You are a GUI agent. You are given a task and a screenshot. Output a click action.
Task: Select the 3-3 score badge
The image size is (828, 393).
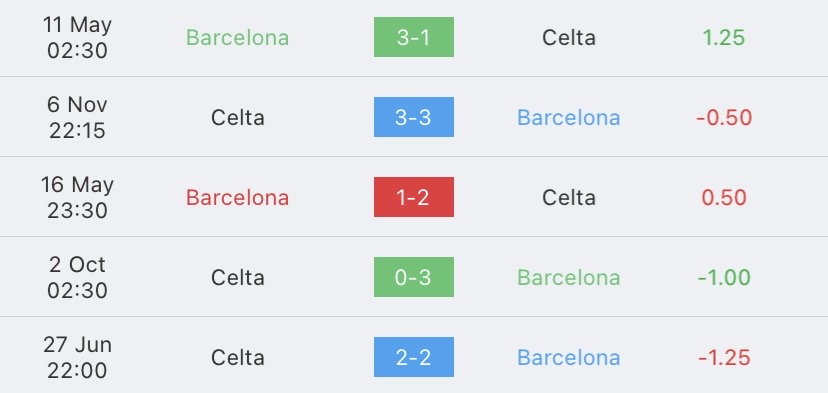coord(413,117)
